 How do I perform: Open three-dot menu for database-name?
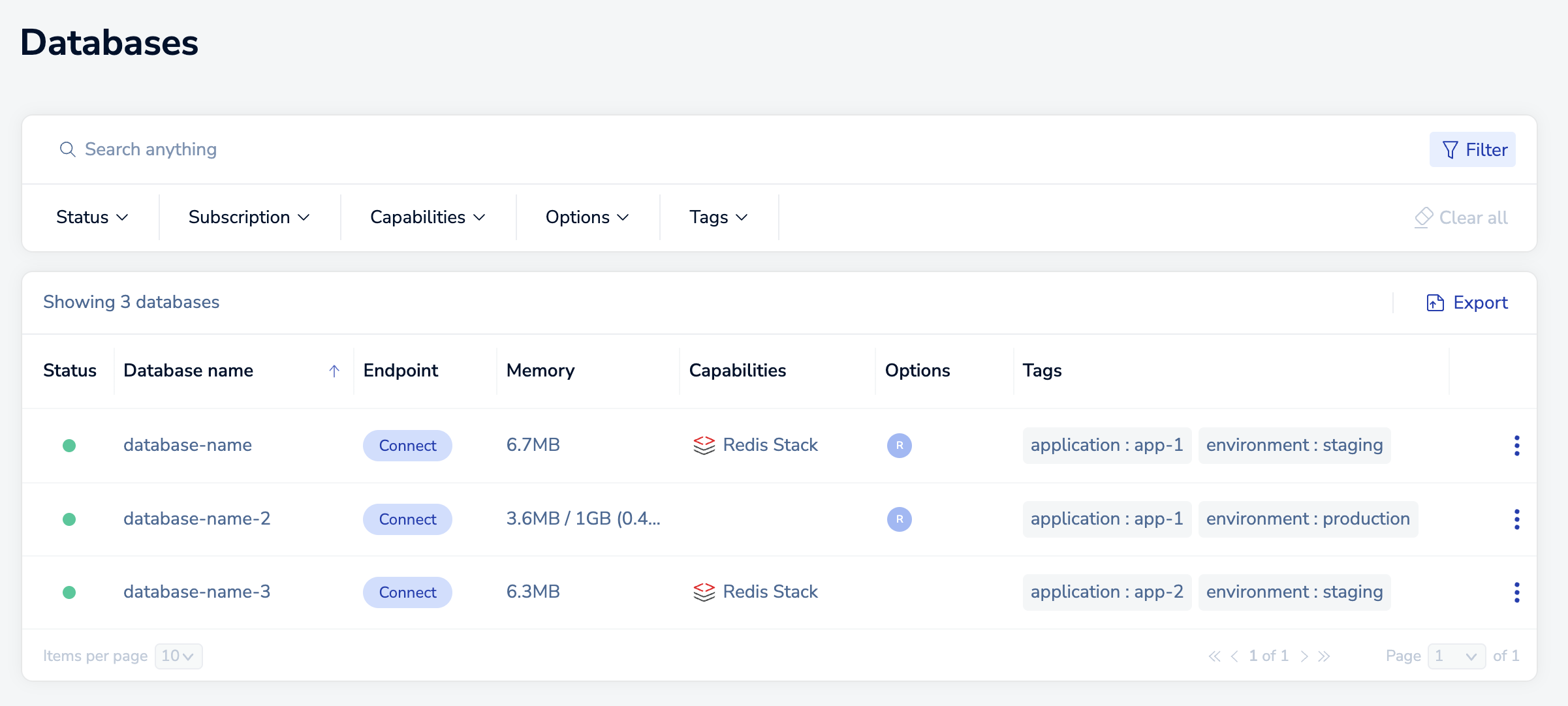click(x=1516, y=446)
